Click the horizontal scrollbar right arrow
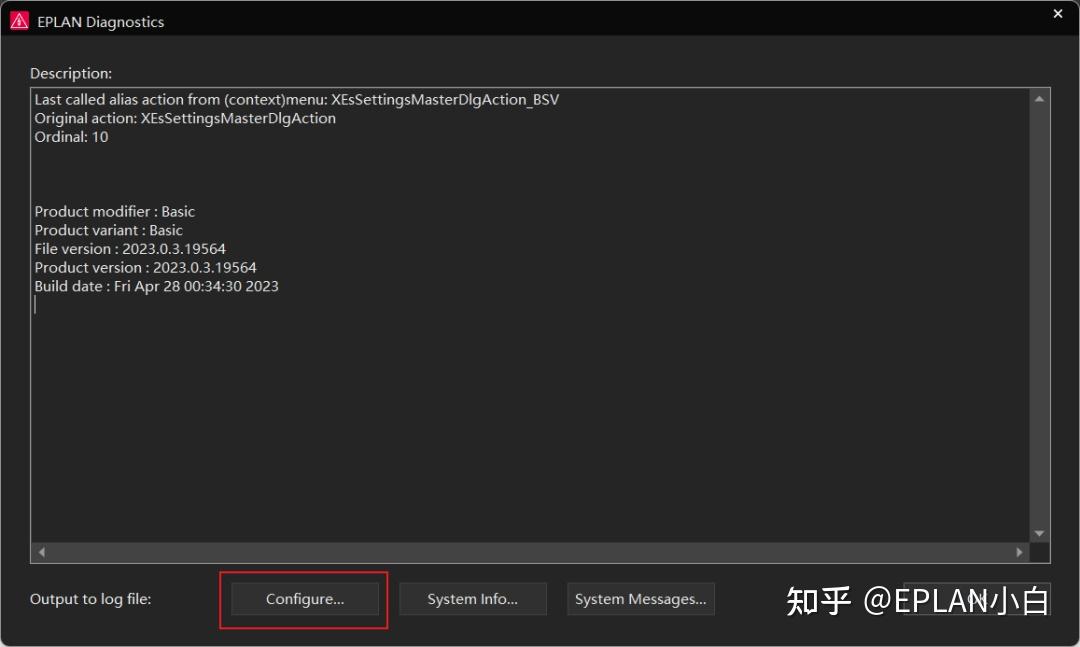 pyautogui.click(x=1019, y=553)
